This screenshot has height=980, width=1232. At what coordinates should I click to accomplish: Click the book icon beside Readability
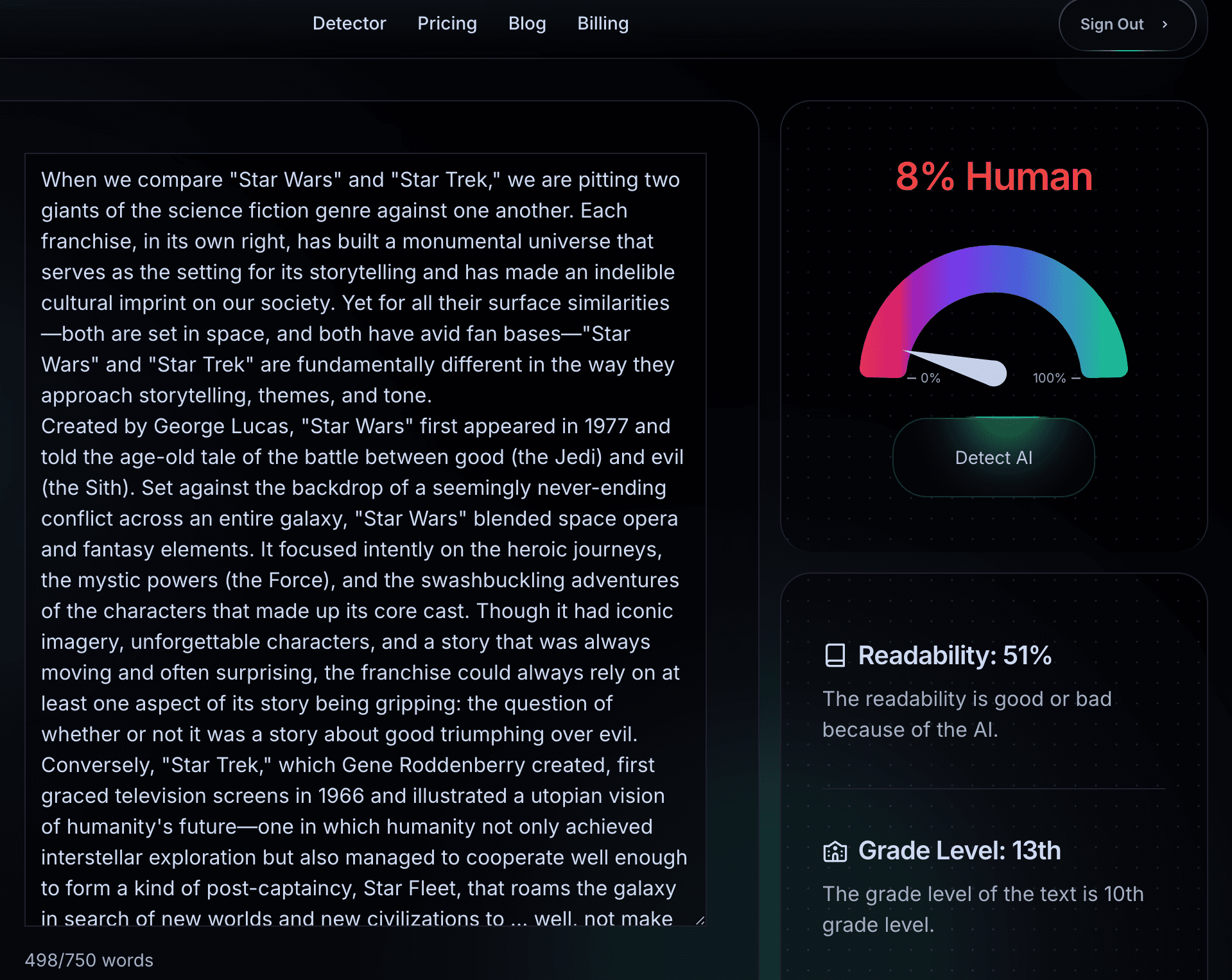click(835, 655)
